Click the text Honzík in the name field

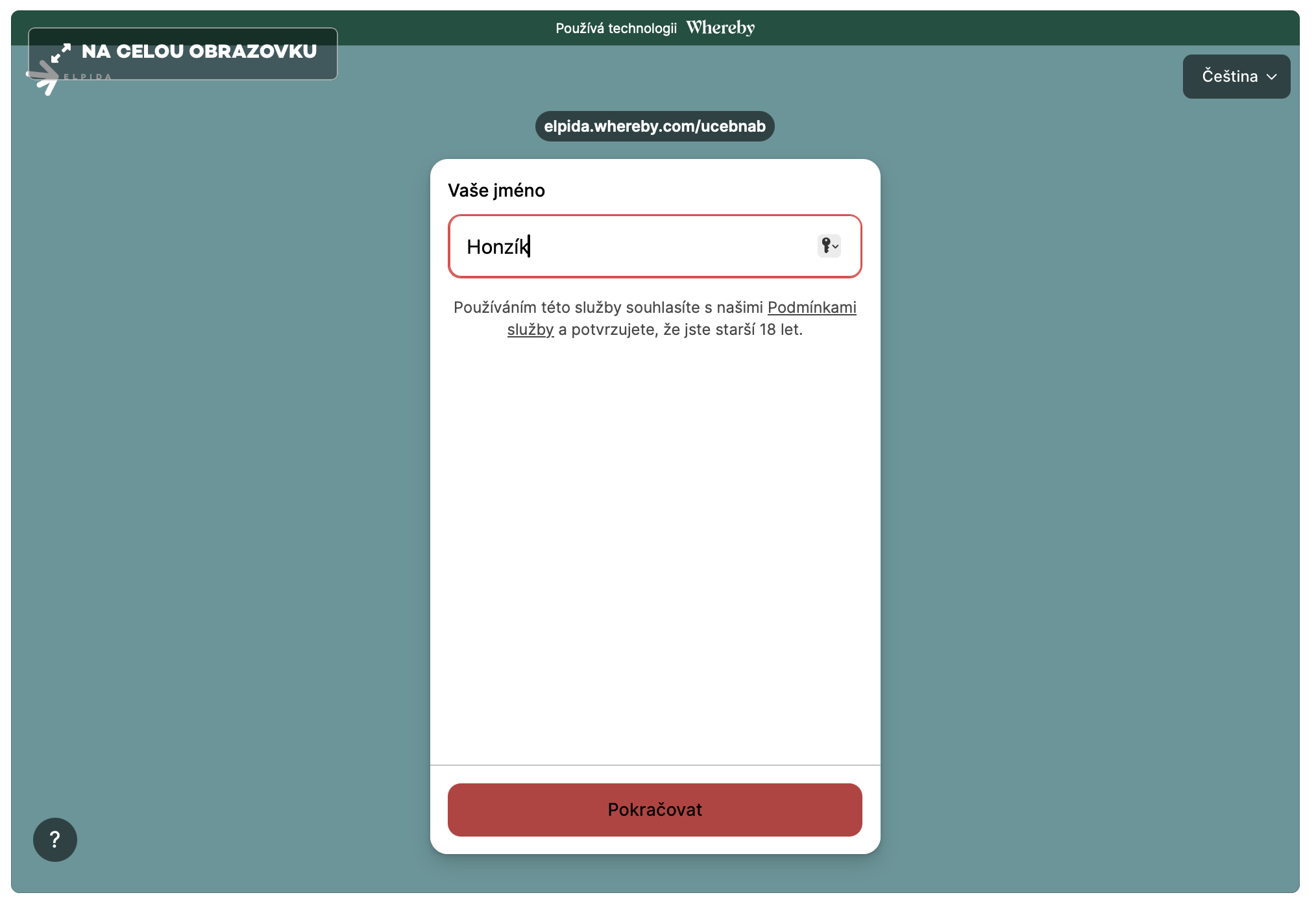(497, 247)
